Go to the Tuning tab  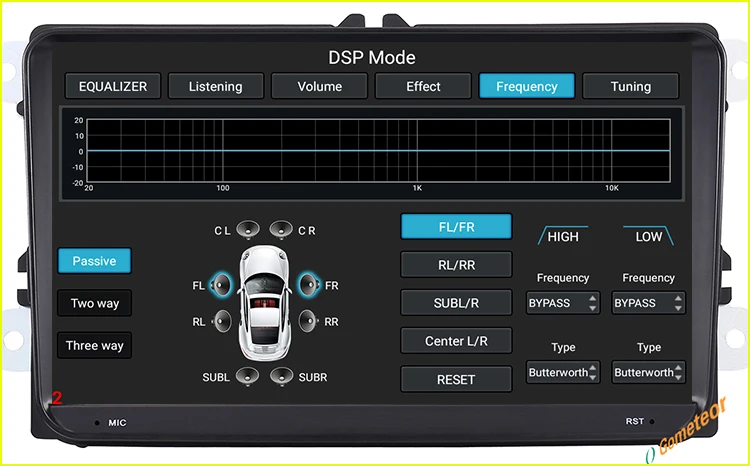630,86
